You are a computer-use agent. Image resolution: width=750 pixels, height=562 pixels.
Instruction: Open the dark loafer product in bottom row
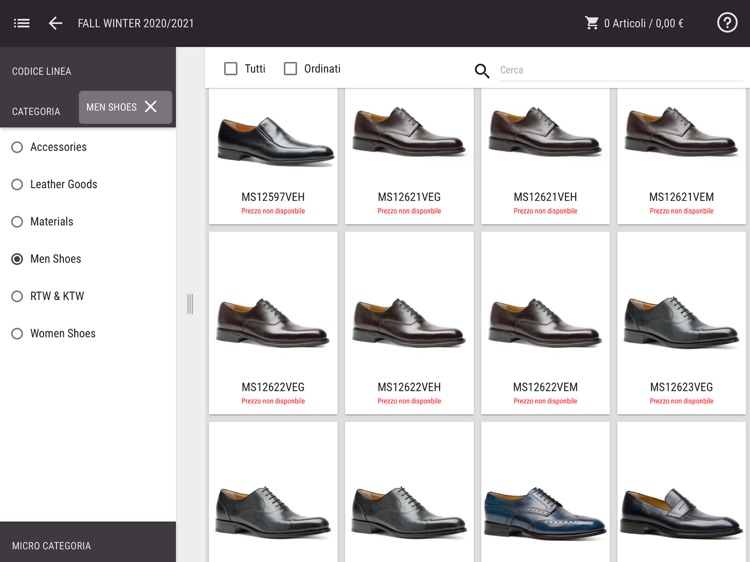click(681, 514)
